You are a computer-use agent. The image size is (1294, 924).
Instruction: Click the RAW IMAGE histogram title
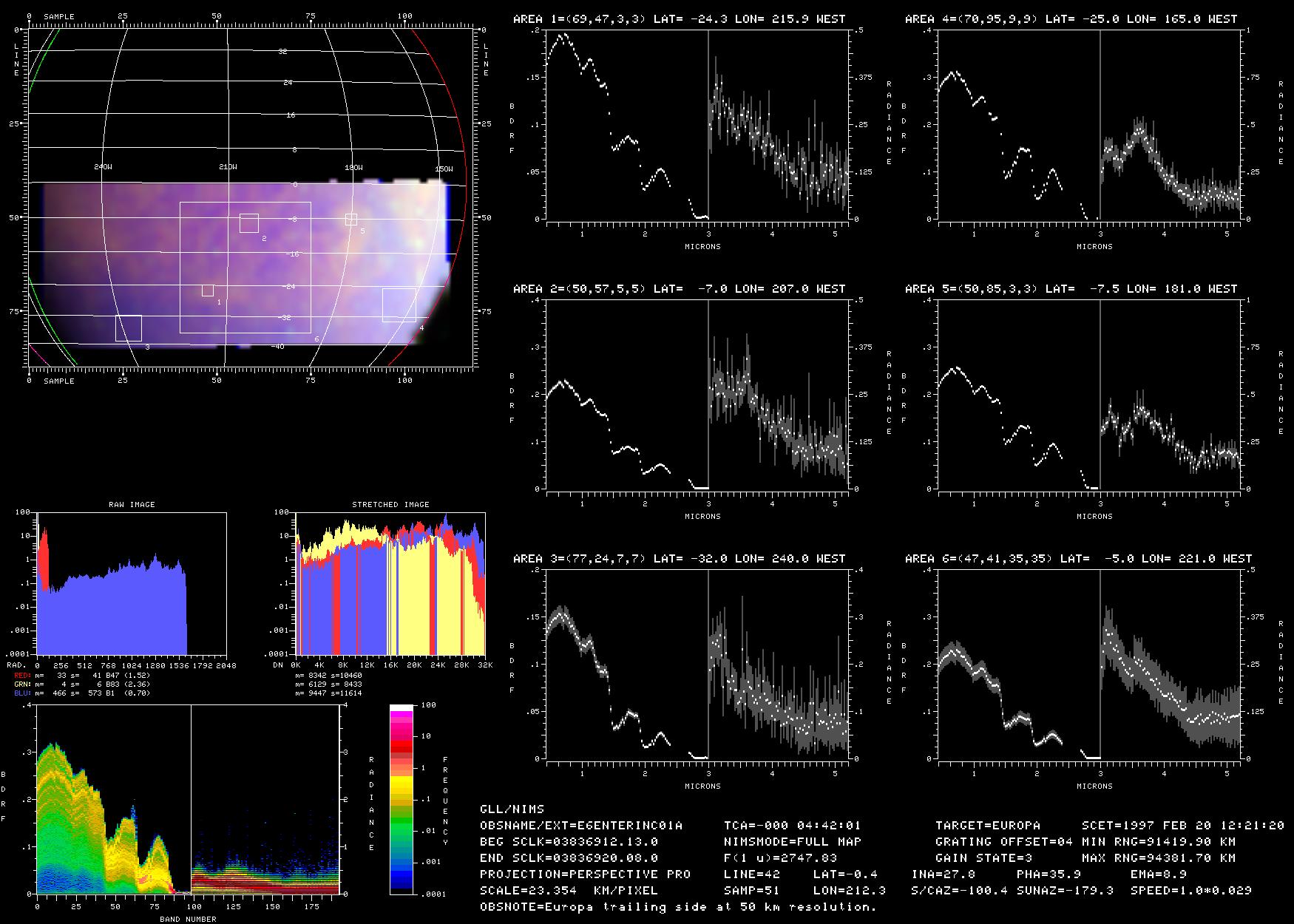tap(132, 504)
